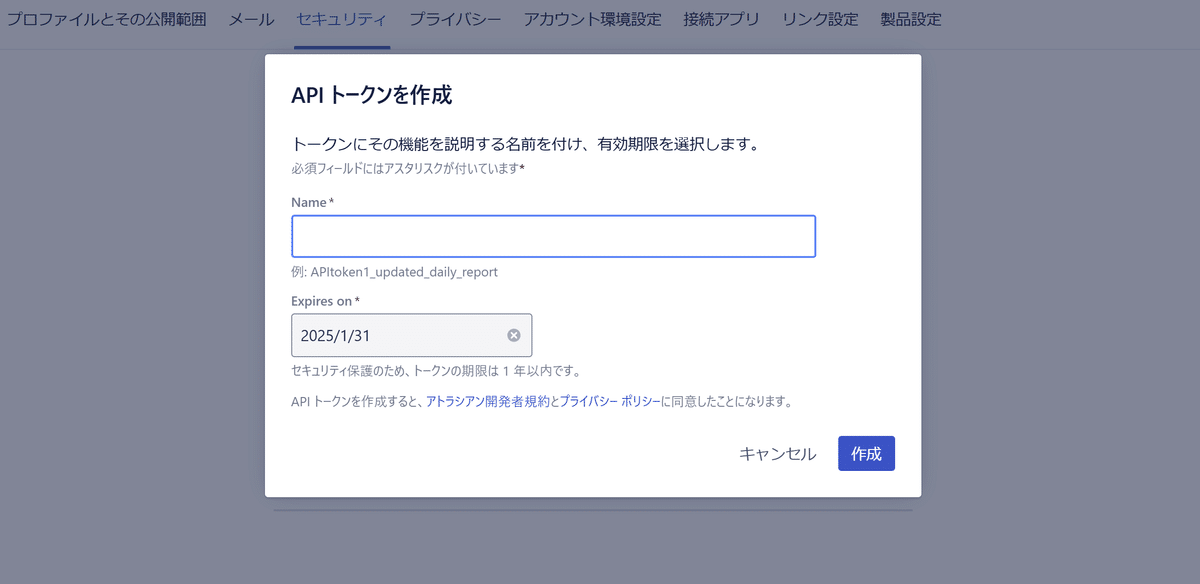Screen dimensions: 1200x584
Task: Click the 作成 button to create the token
Action: coord(866,454)
